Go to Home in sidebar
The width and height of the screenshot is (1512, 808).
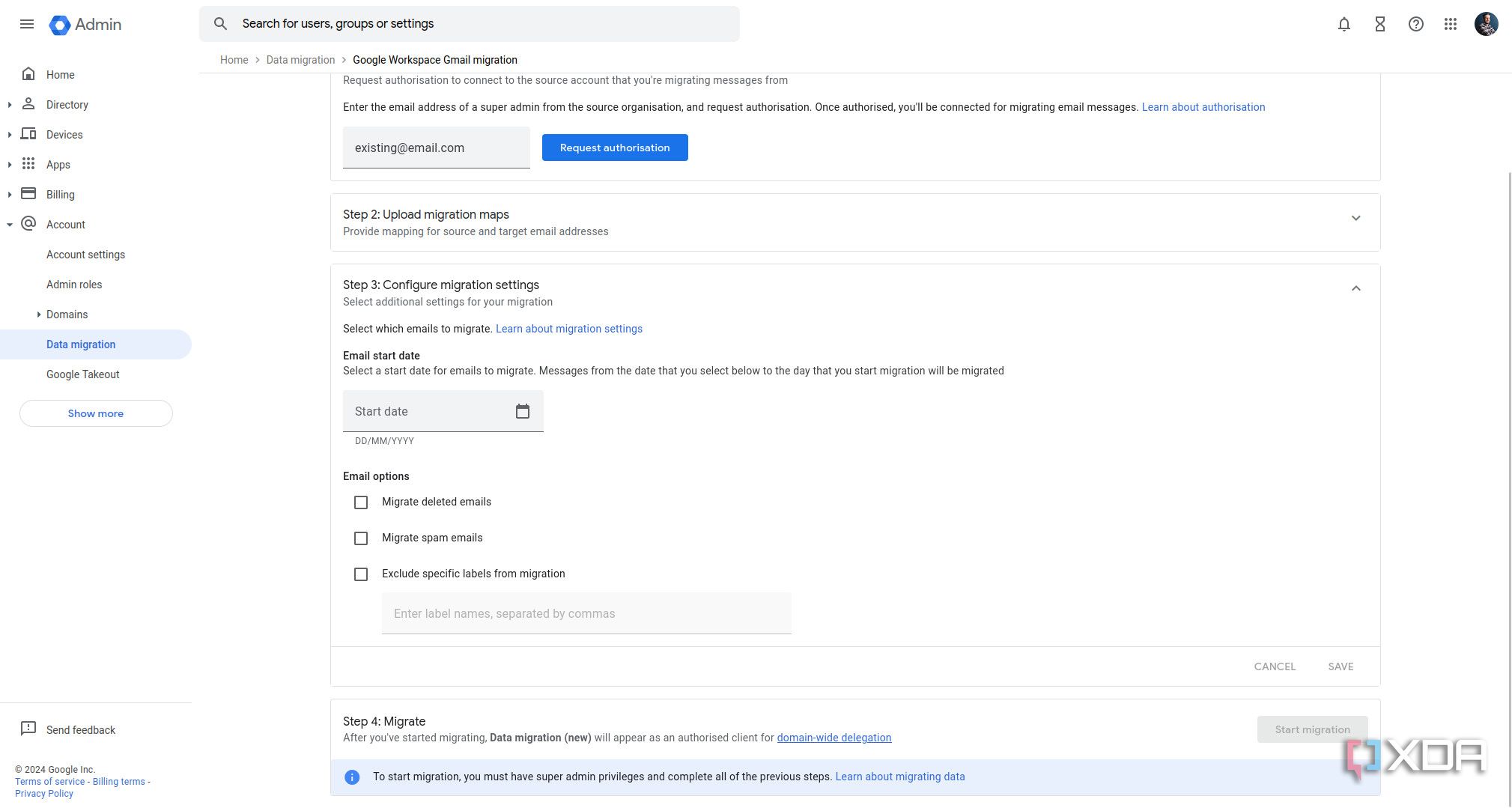[60, 75]
